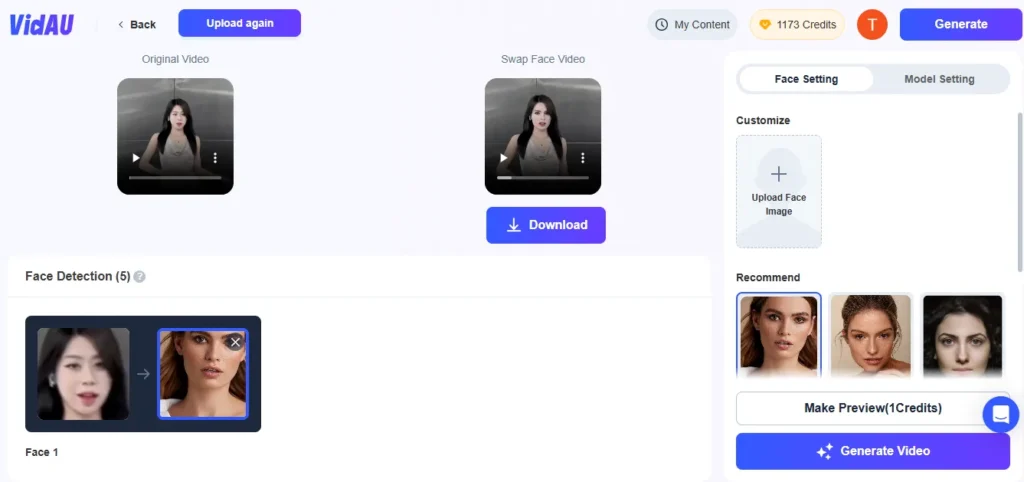Click the plus Upload Face Image box
This screenshot has height=482, width=1024.
click(778, 191)
